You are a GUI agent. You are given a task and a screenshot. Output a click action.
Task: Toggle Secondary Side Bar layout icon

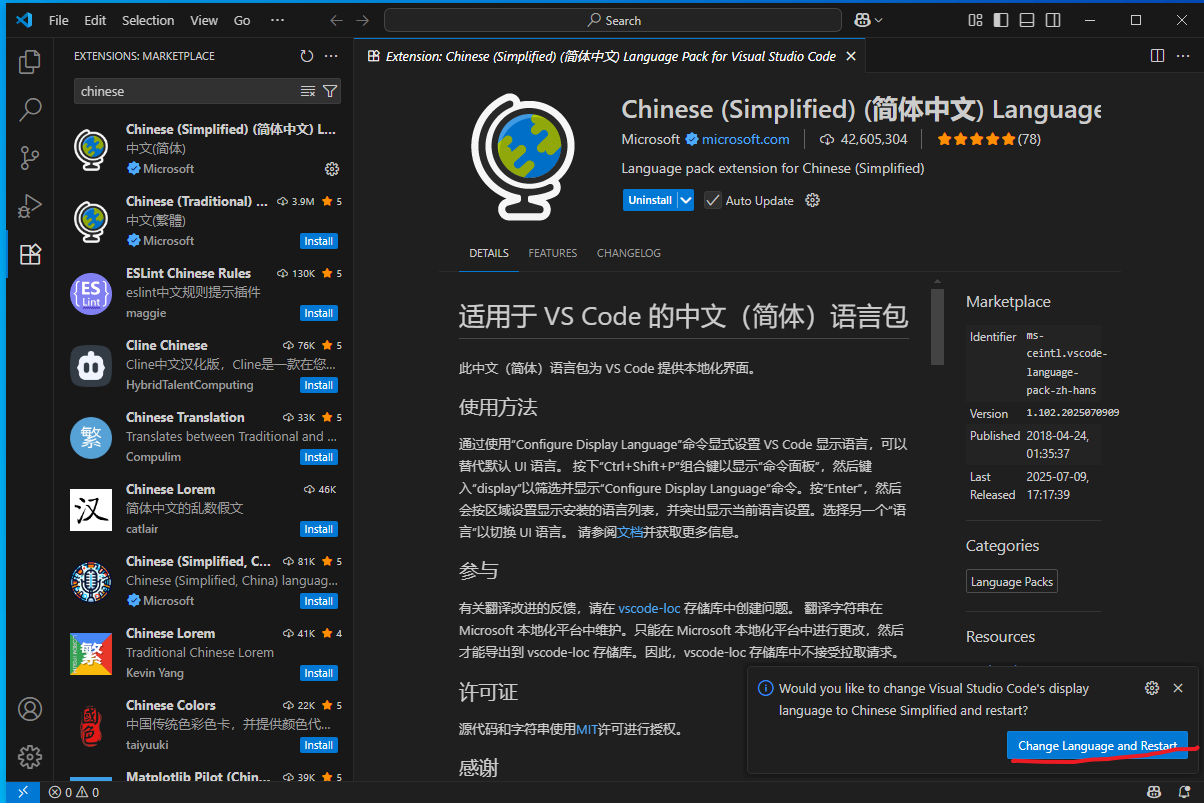pos(1052,20)
